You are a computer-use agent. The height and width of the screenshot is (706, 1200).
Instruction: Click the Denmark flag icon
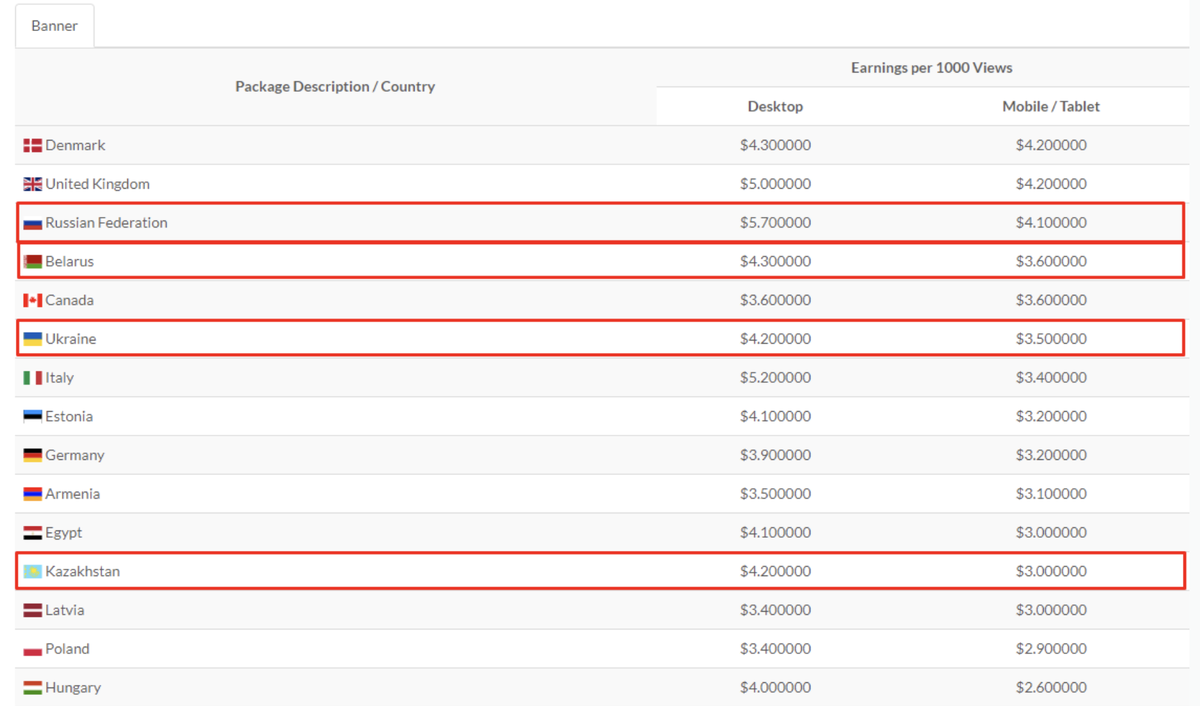tap(33, 146)
